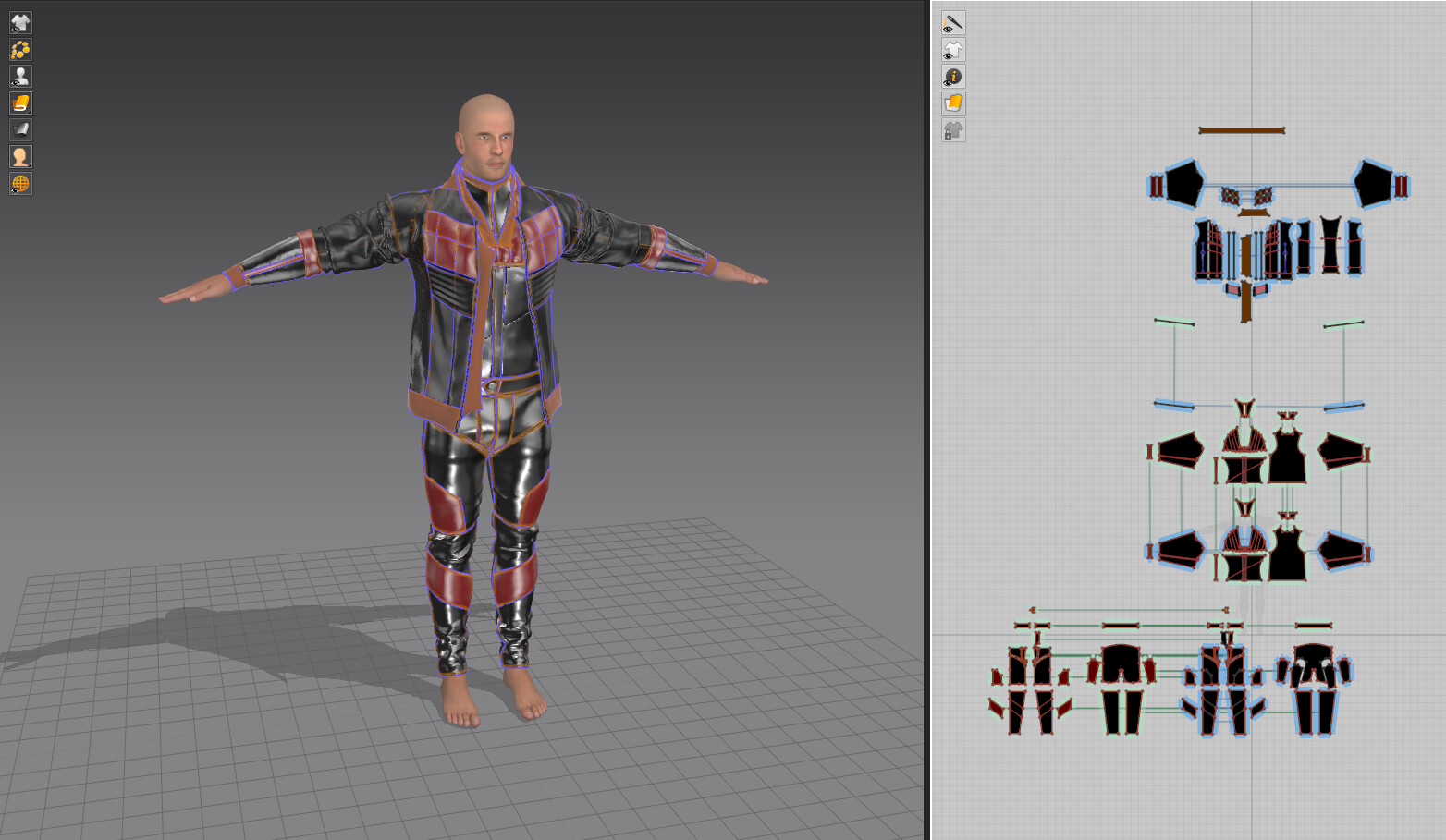Toggle Show Sewing needle icon in the 2D window
The width and height of the screenshot is (1446, 840).
click(x=953, y=22)
